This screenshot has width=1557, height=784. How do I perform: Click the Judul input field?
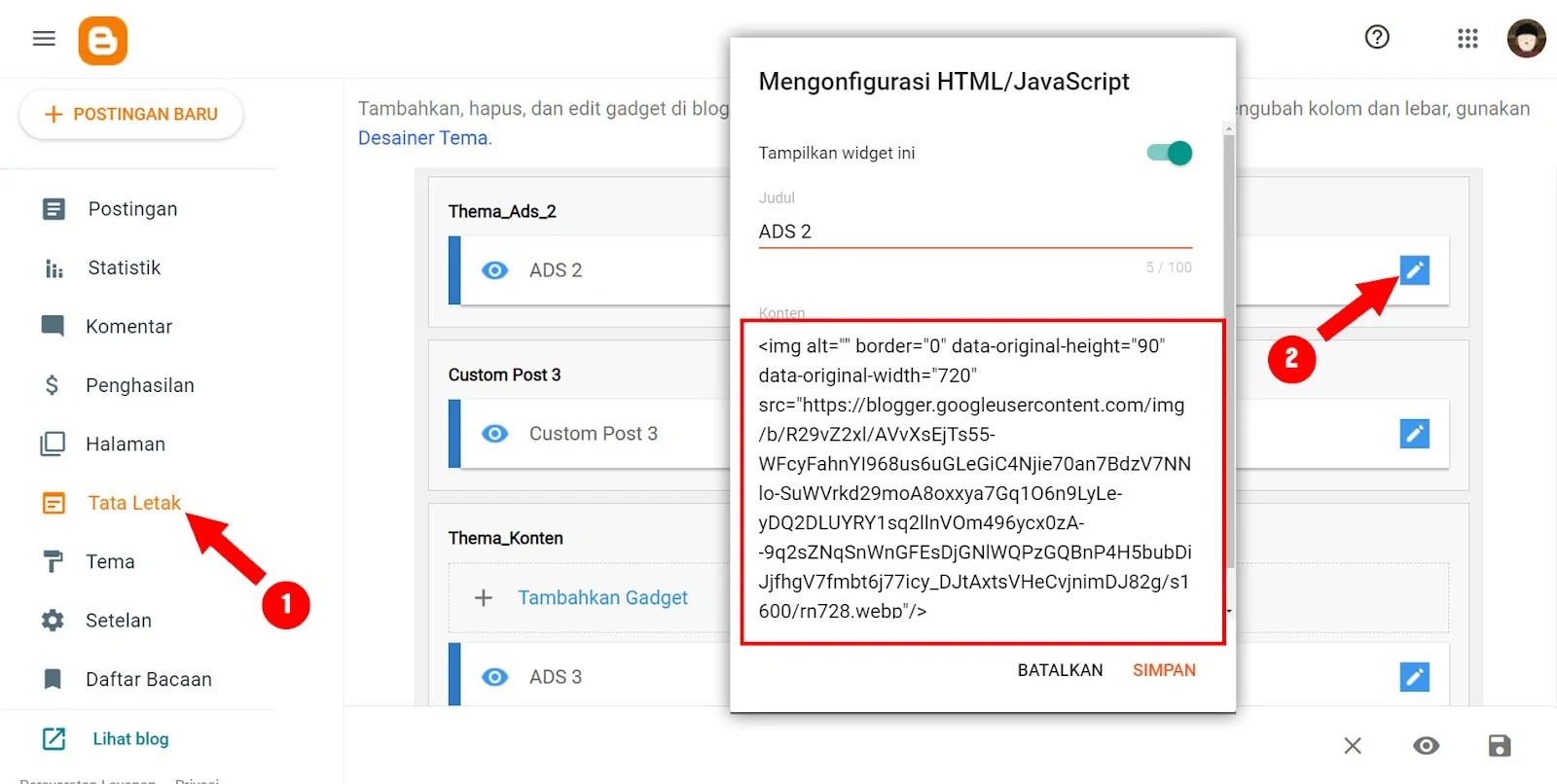click(x=975, y=232)
